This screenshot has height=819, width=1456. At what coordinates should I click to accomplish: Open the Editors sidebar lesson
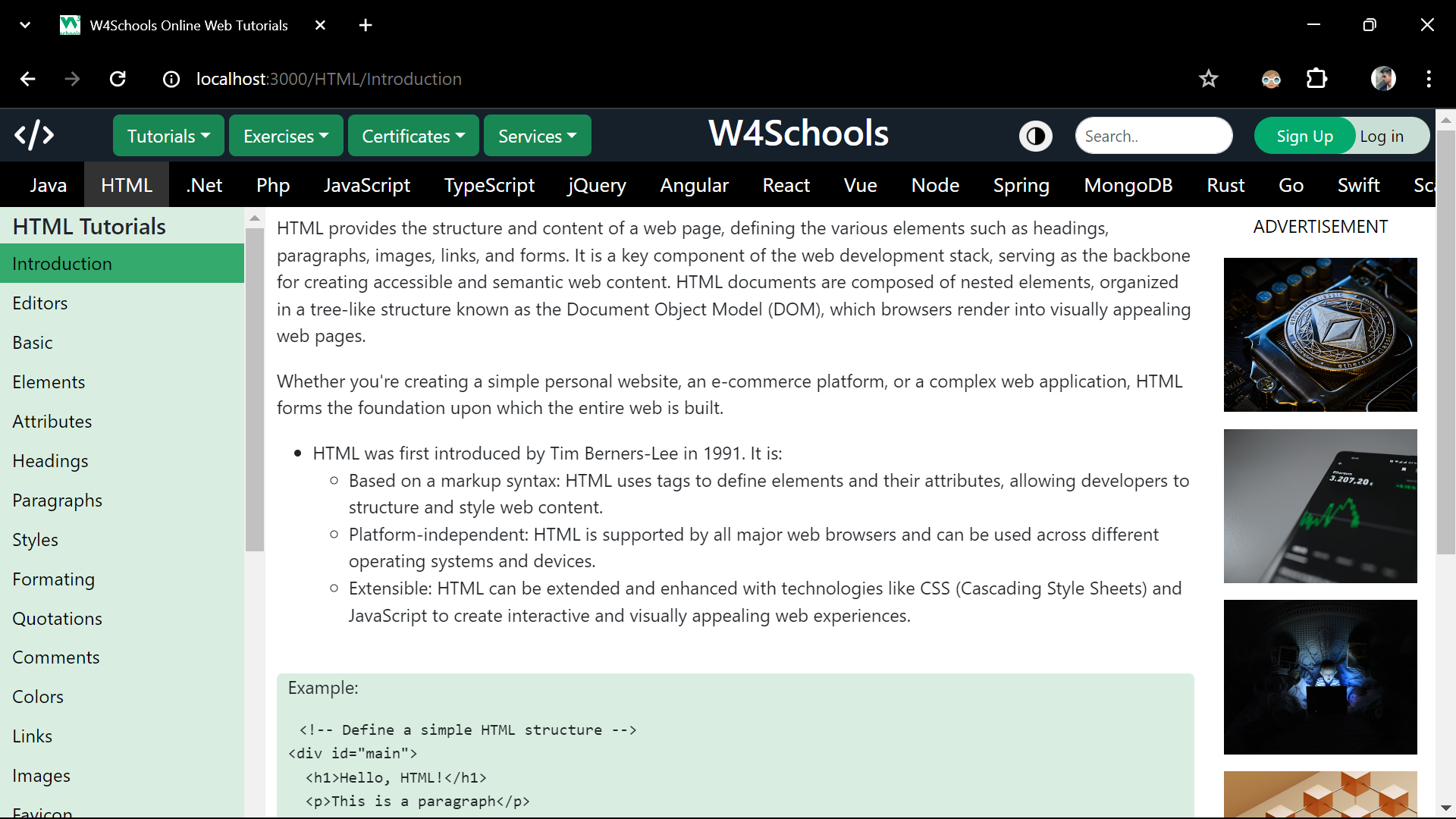pos(122,303)
